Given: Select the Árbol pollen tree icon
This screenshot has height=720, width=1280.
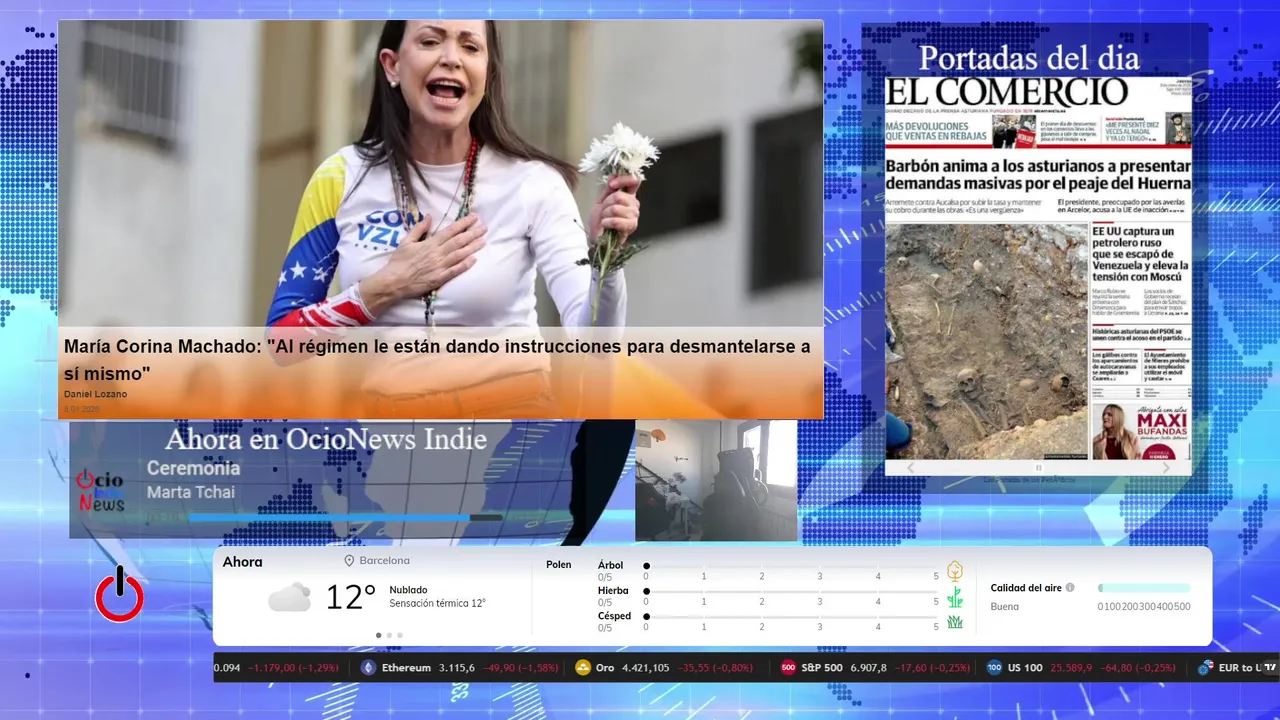Looking at the screenshot, I should 955,571.
